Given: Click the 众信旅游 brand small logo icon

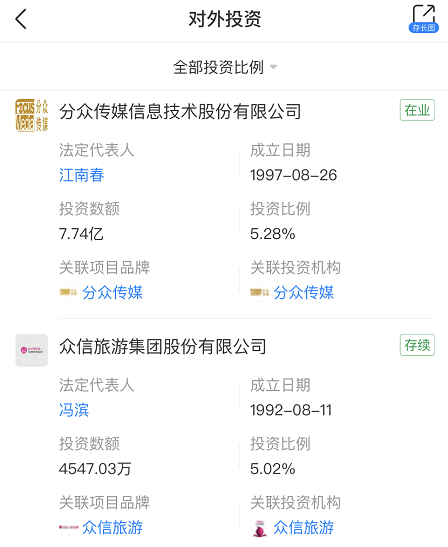Looking at the screenshot, I should (68, 527).
